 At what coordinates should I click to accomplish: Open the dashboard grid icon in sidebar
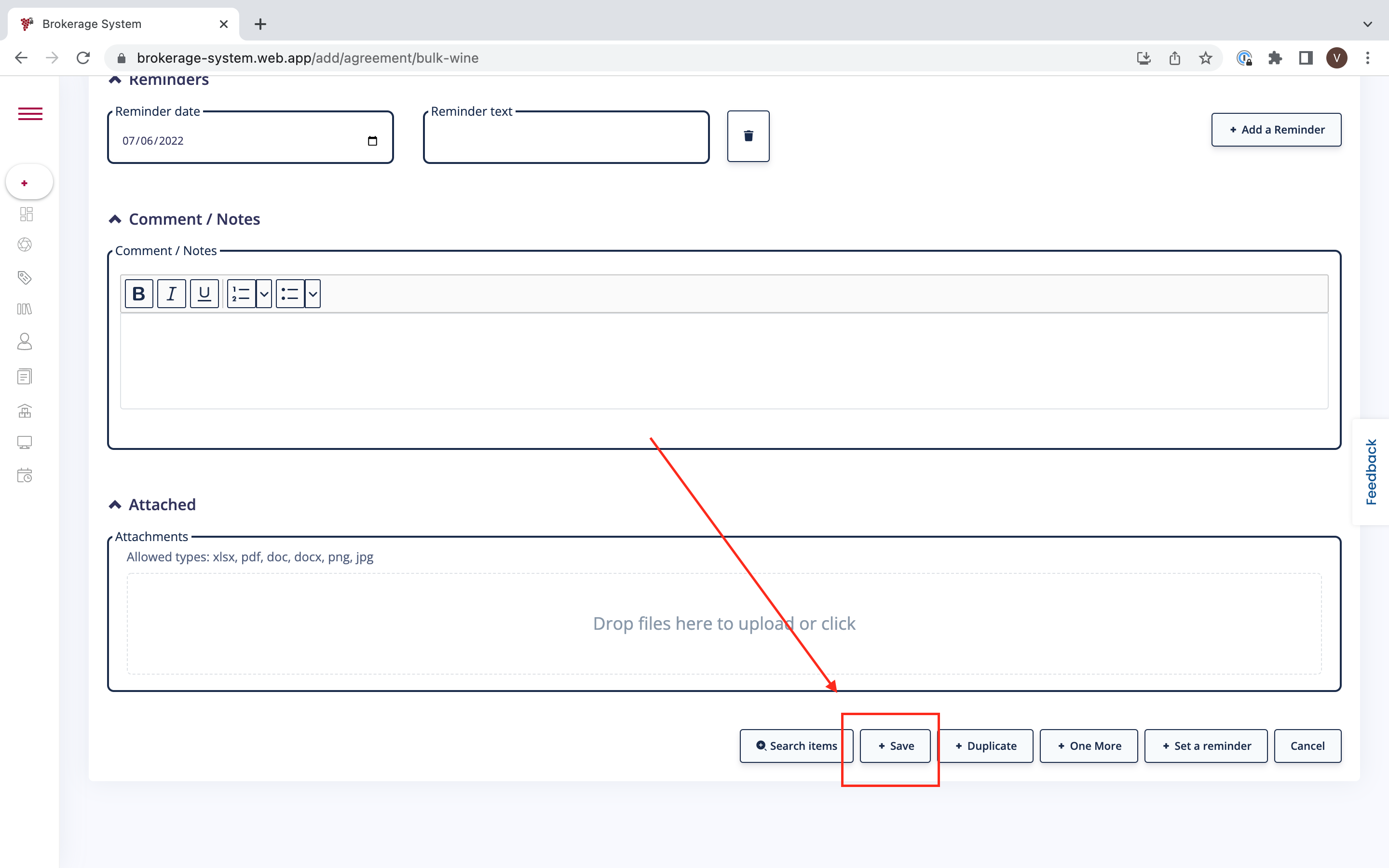pos(26,214)
